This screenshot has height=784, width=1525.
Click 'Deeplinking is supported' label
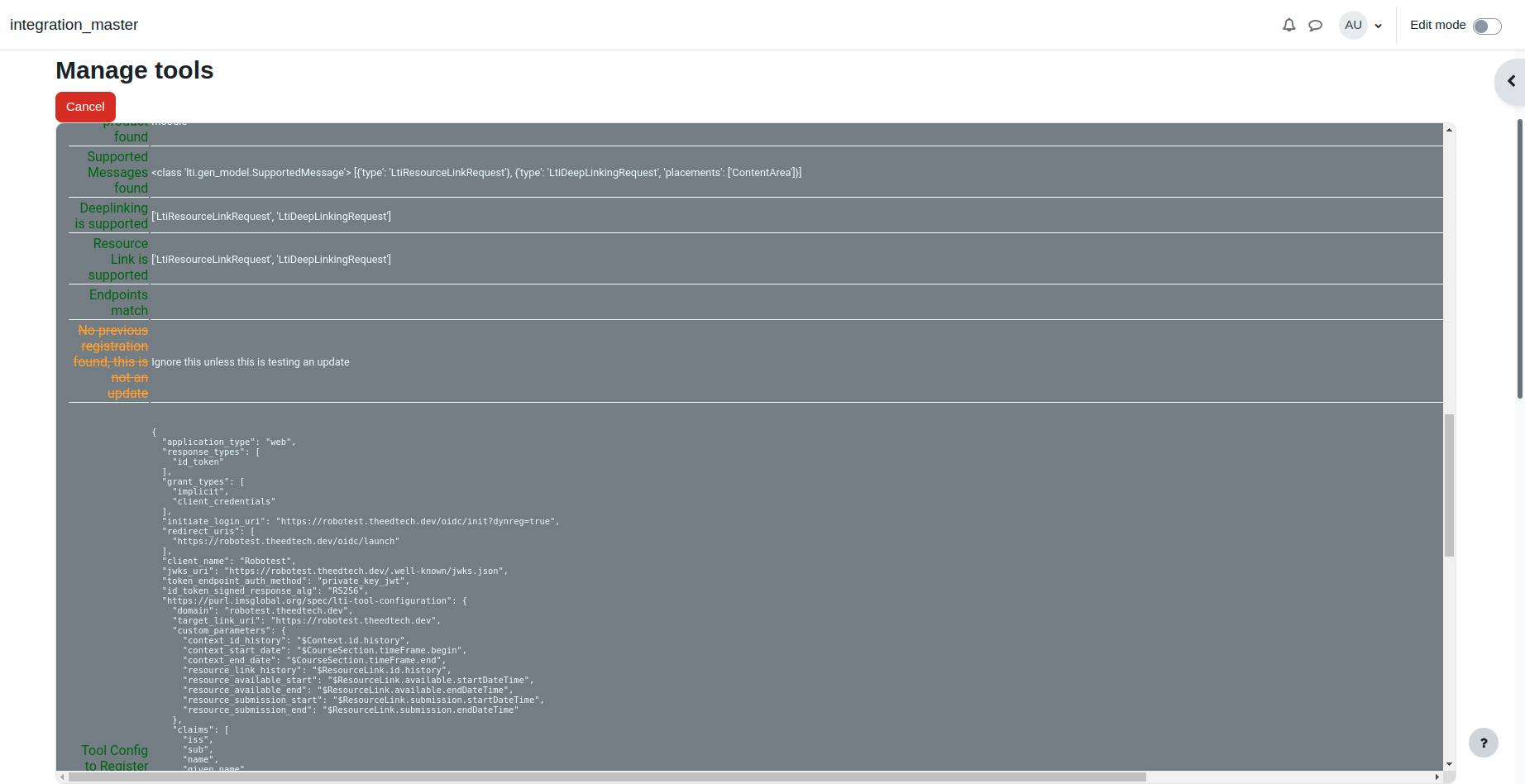[112, 216]
